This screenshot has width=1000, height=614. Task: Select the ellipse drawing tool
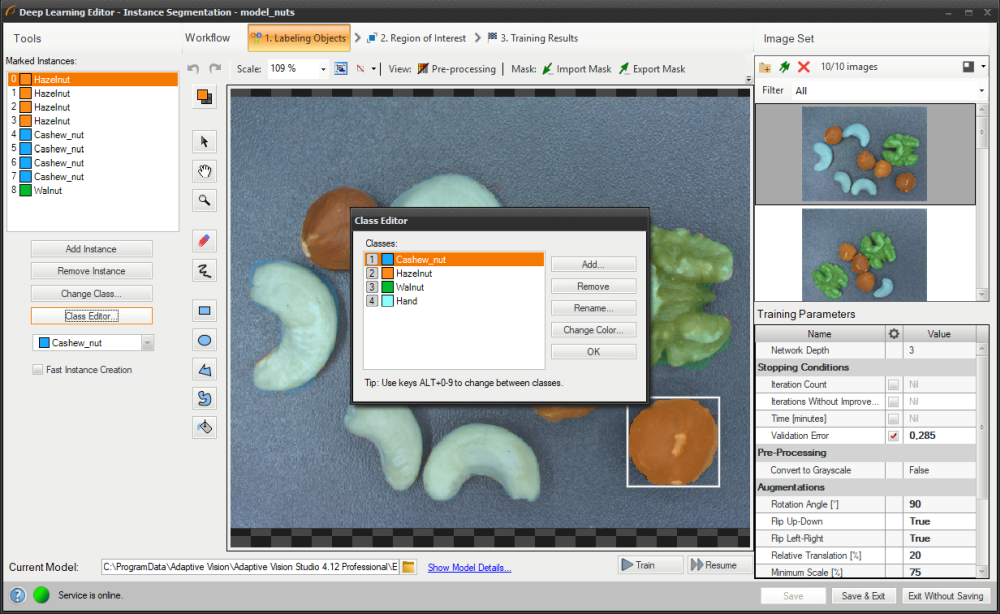(x=204, y=340)
